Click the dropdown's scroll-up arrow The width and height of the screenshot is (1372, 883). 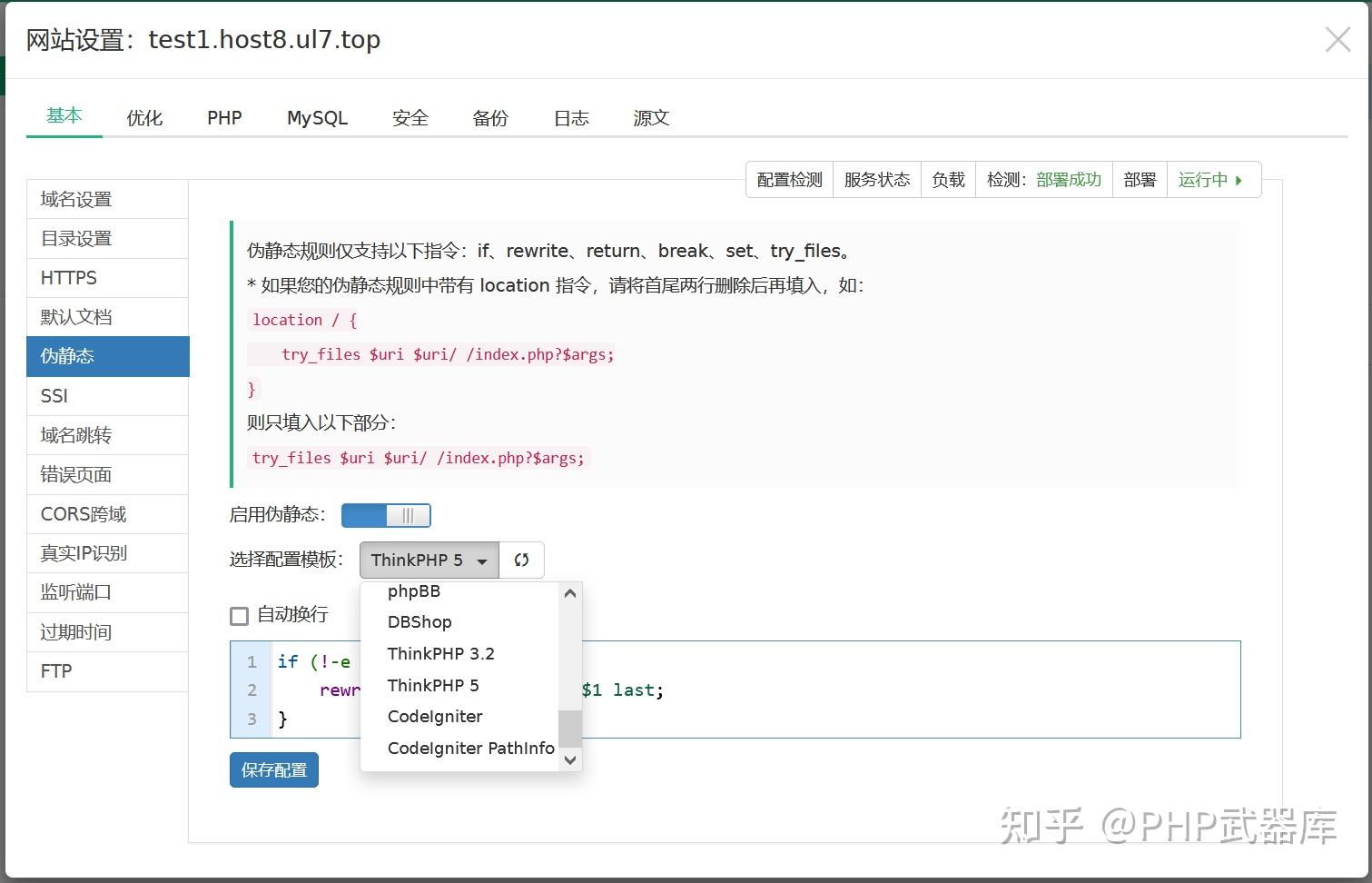(x=569, y=593)
